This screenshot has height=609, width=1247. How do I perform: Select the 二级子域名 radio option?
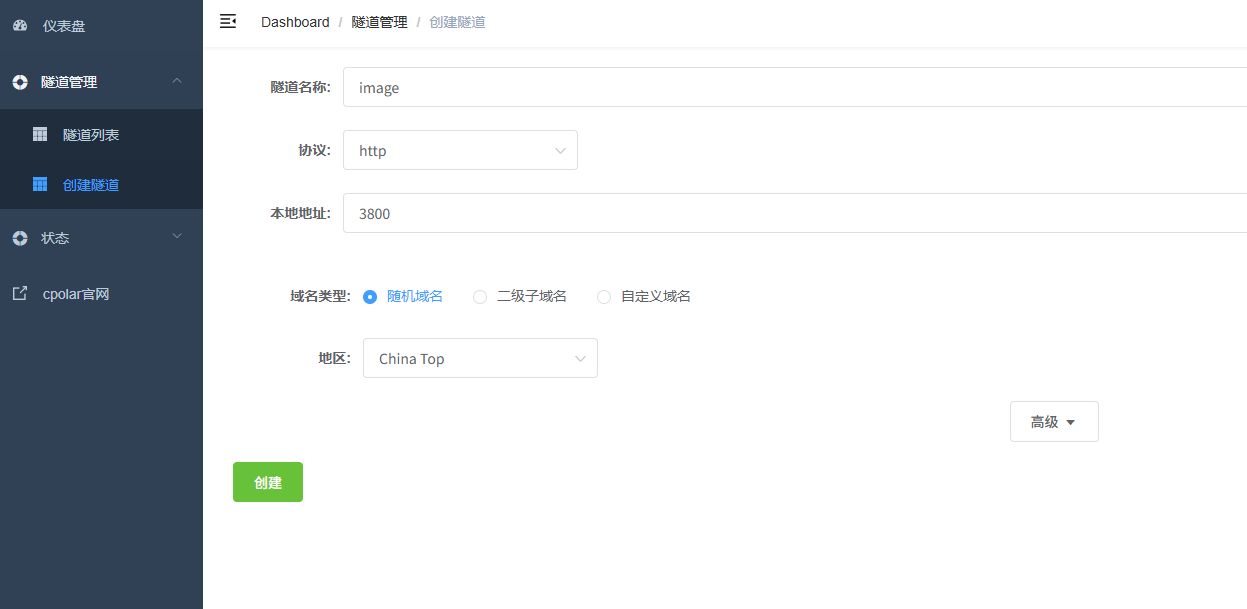(480, 296)
